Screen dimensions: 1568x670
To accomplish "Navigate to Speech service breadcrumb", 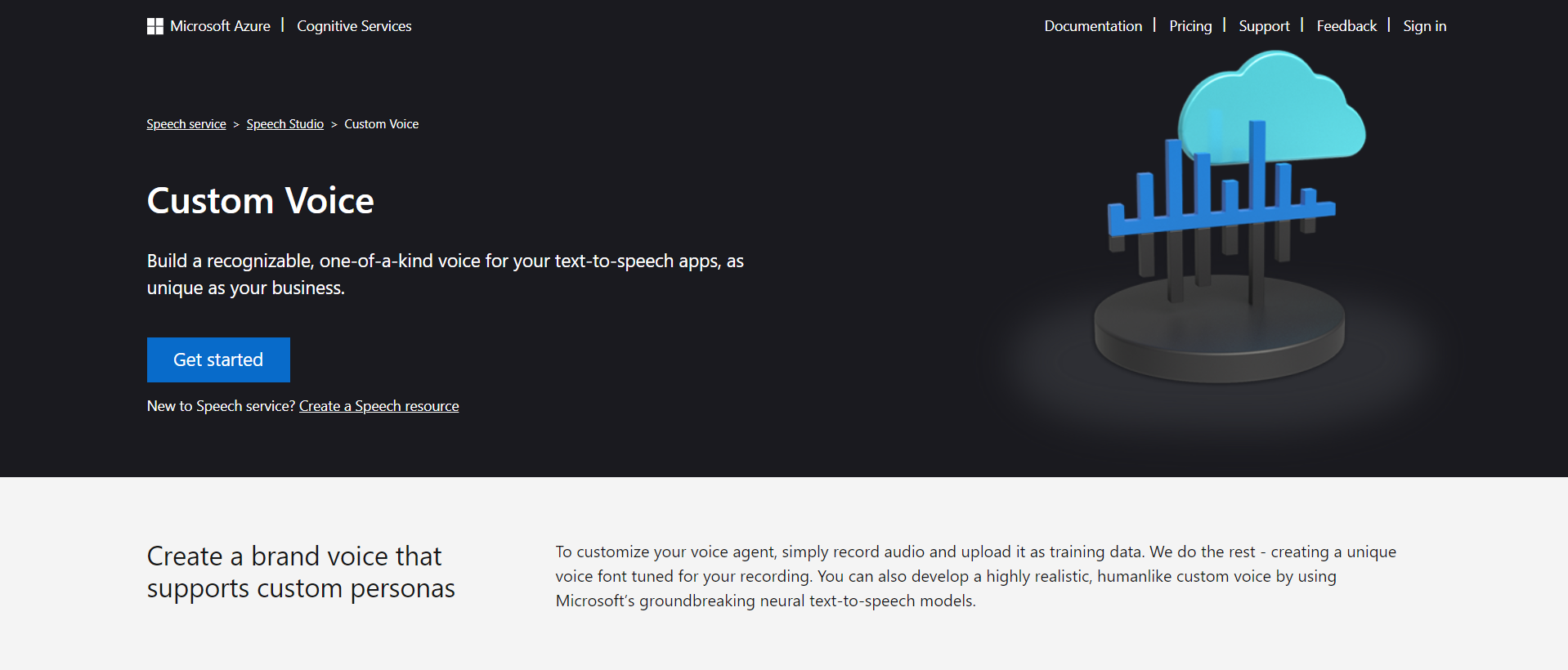I will [186, 124].
